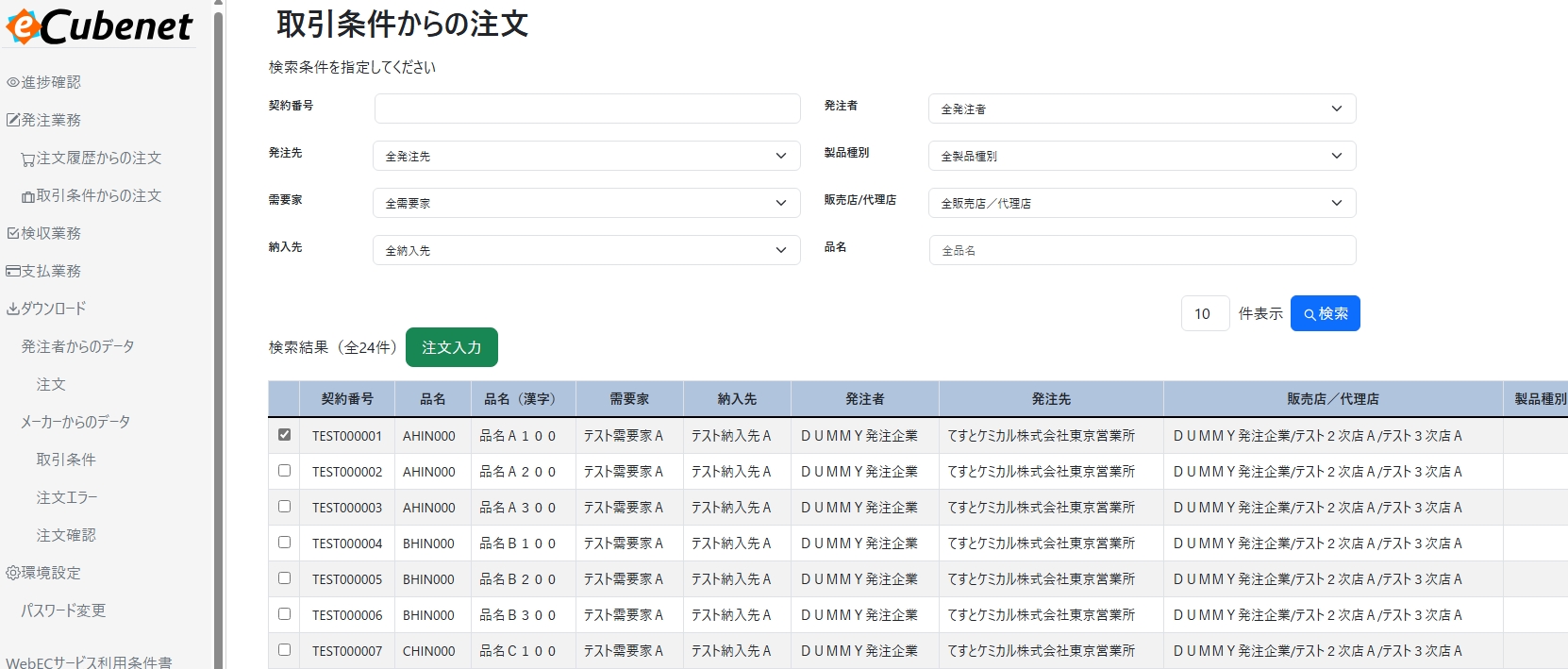Open WebECサービス利用条件書 link

[89, 661]
